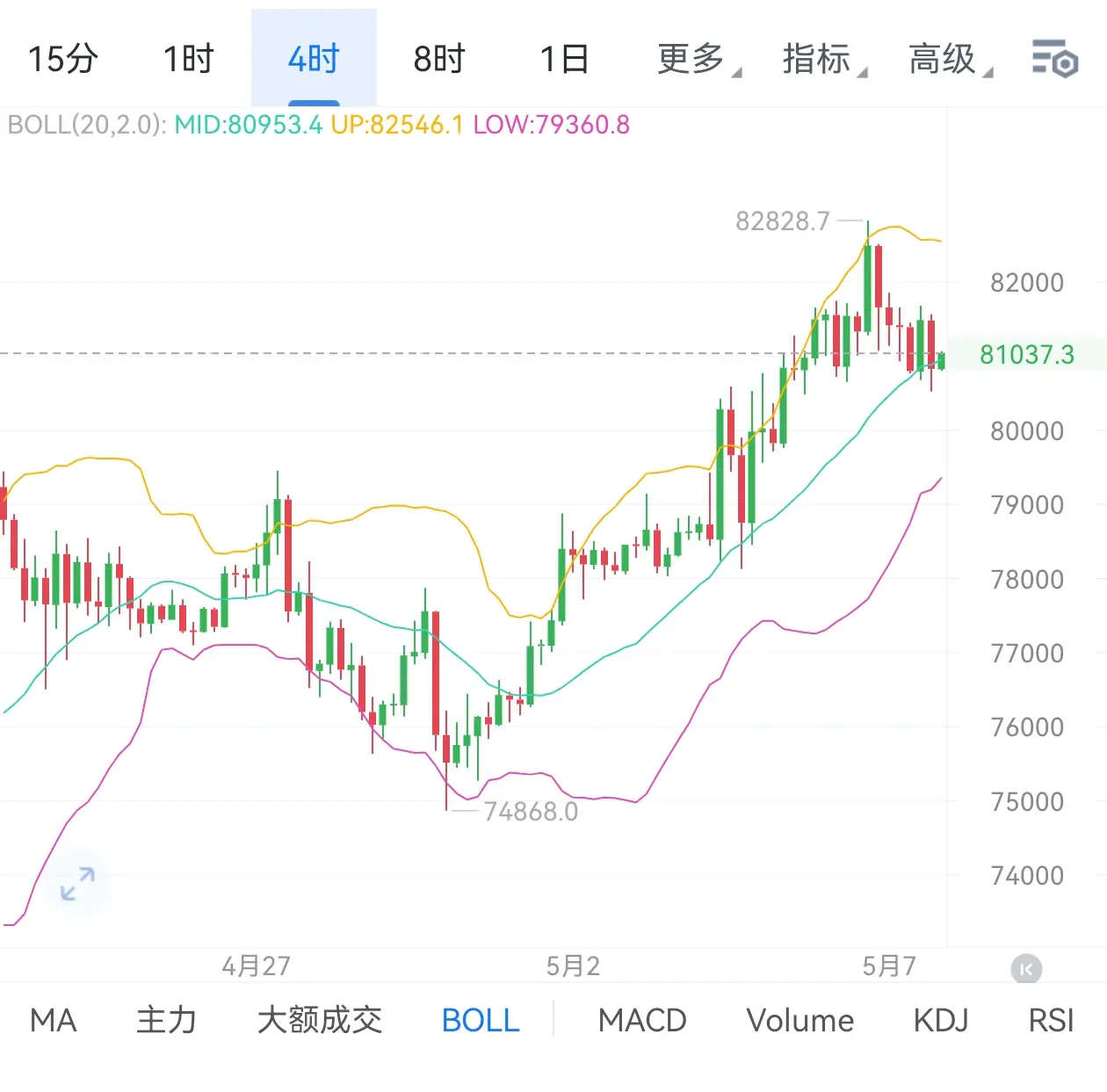Select the 15分 timeframe tab
Image resolution: width=1107 pixels, height=1092 pixels.
[62, 59]
